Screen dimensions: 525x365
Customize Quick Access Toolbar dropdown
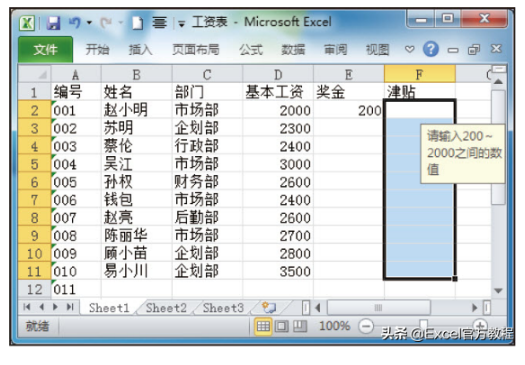coord(182,24)
